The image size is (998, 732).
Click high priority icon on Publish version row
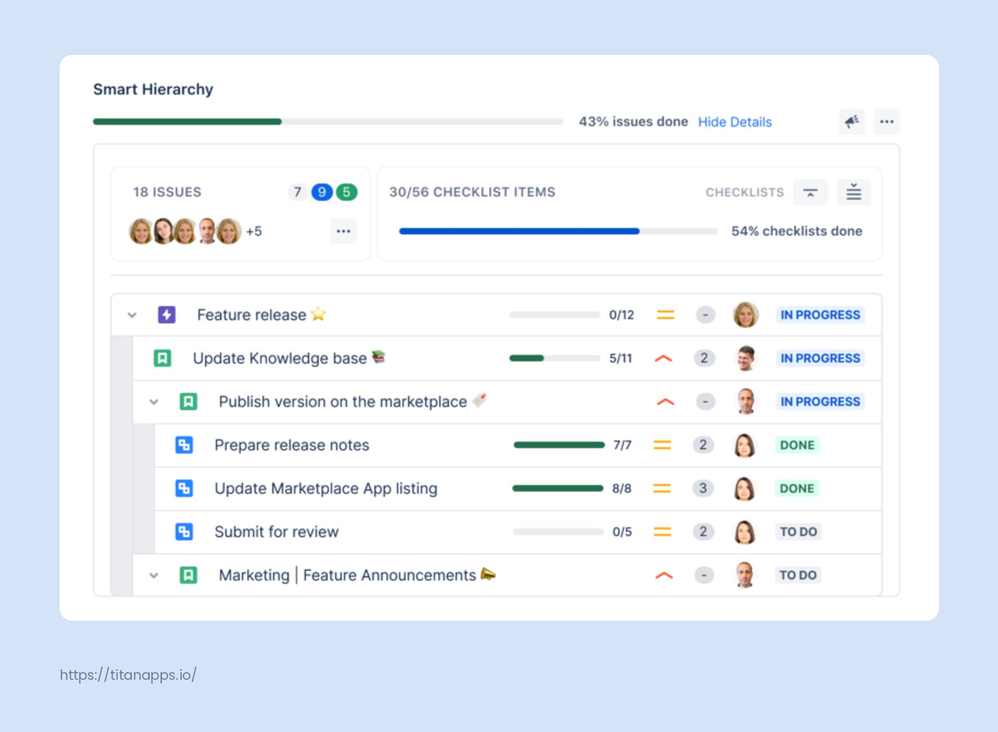pyautogui.click(x=665, y=402)
